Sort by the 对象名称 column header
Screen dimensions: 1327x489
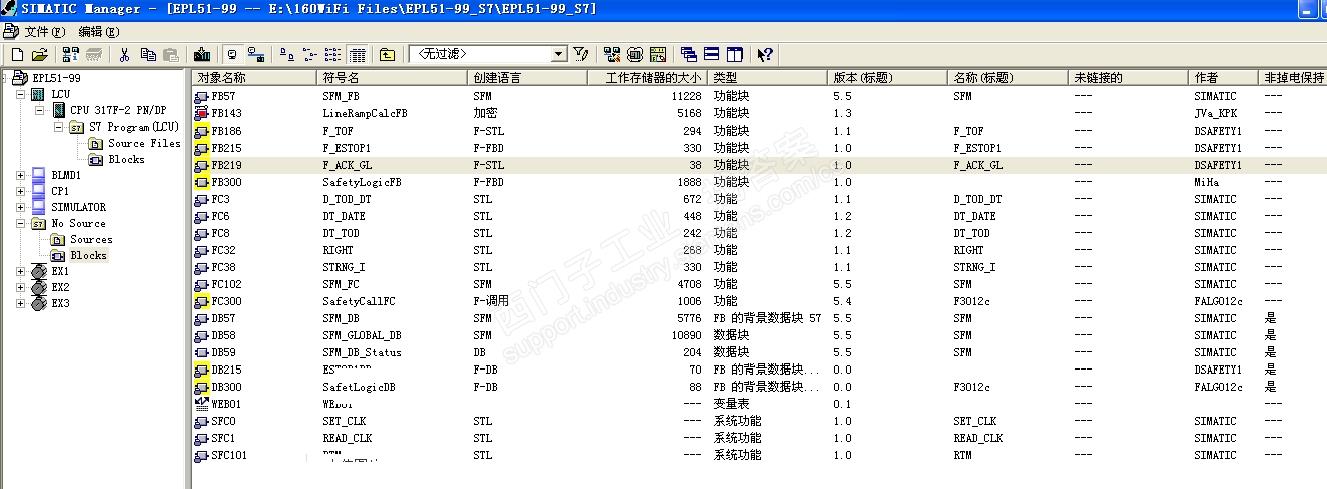click(254, 77)
